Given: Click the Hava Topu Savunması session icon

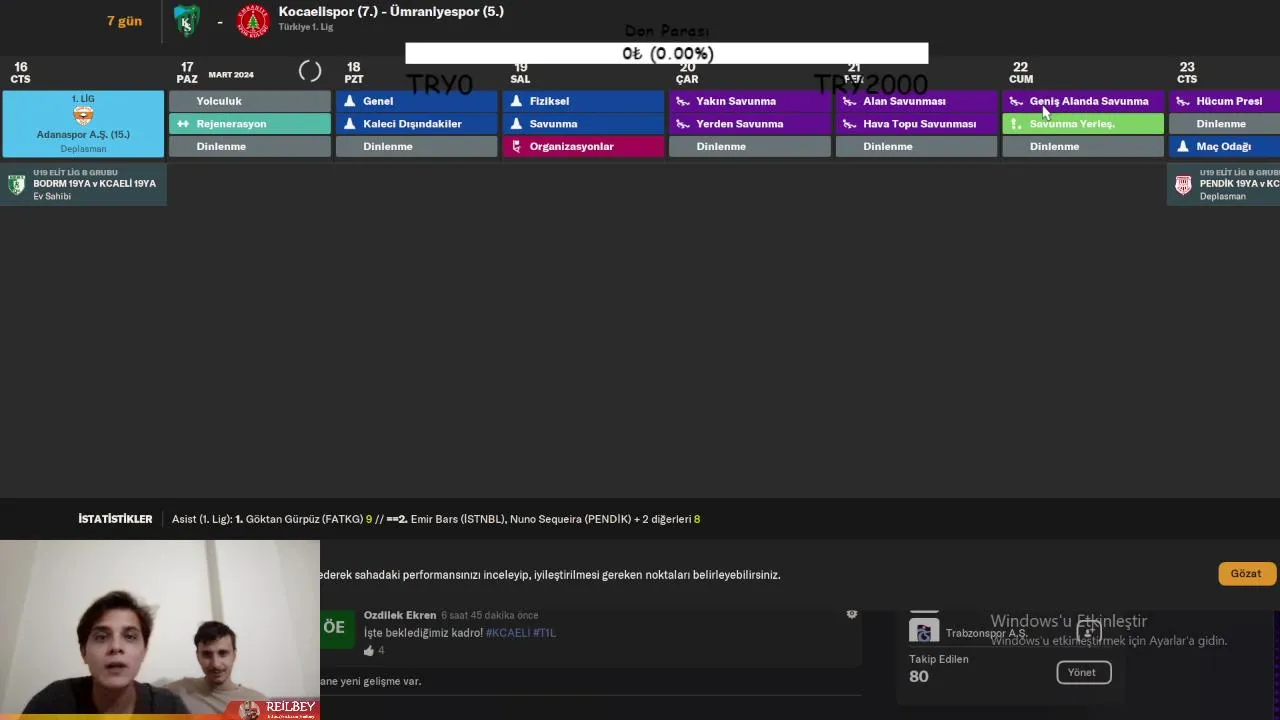Looking at the screenshot, I should 850,124.
